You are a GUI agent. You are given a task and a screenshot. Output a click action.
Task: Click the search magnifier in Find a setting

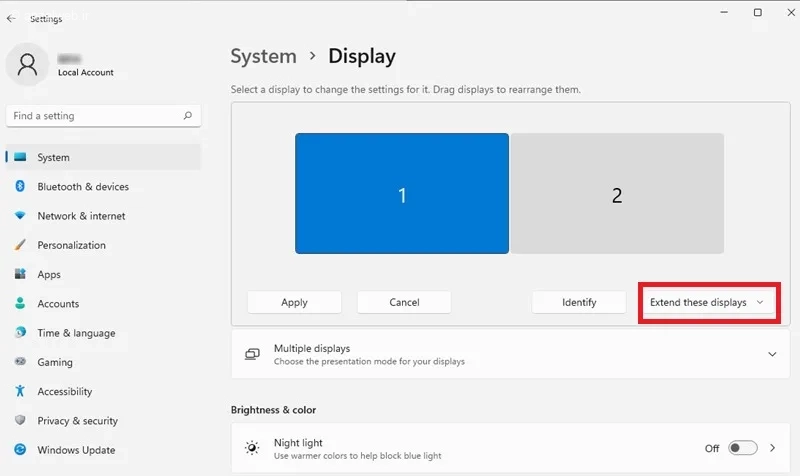(x=188, y=116)
